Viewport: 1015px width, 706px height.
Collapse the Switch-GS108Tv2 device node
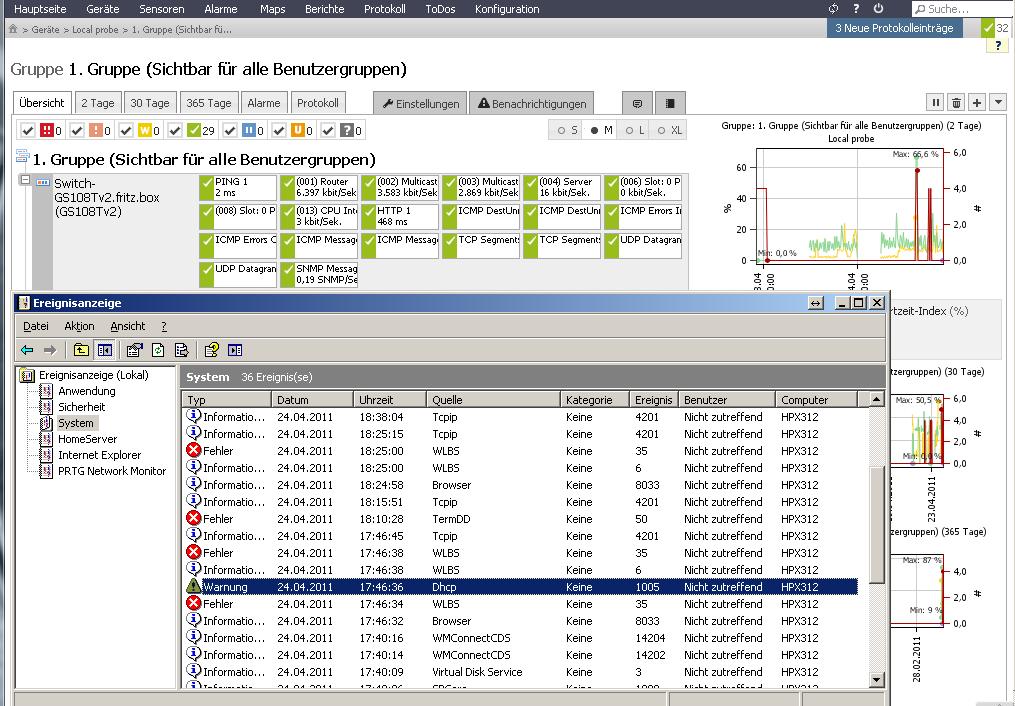click(25, 180)
